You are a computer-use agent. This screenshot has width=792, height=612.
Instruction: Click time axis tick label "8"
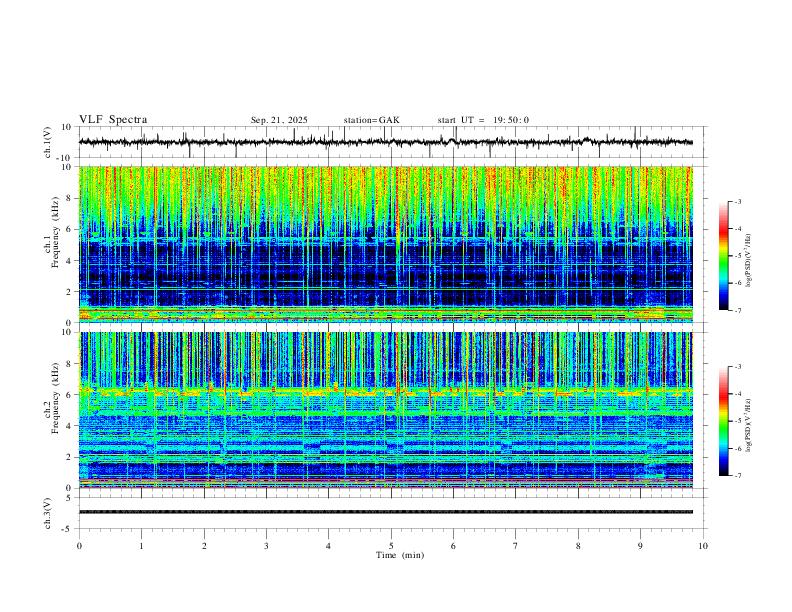[578, 546]
